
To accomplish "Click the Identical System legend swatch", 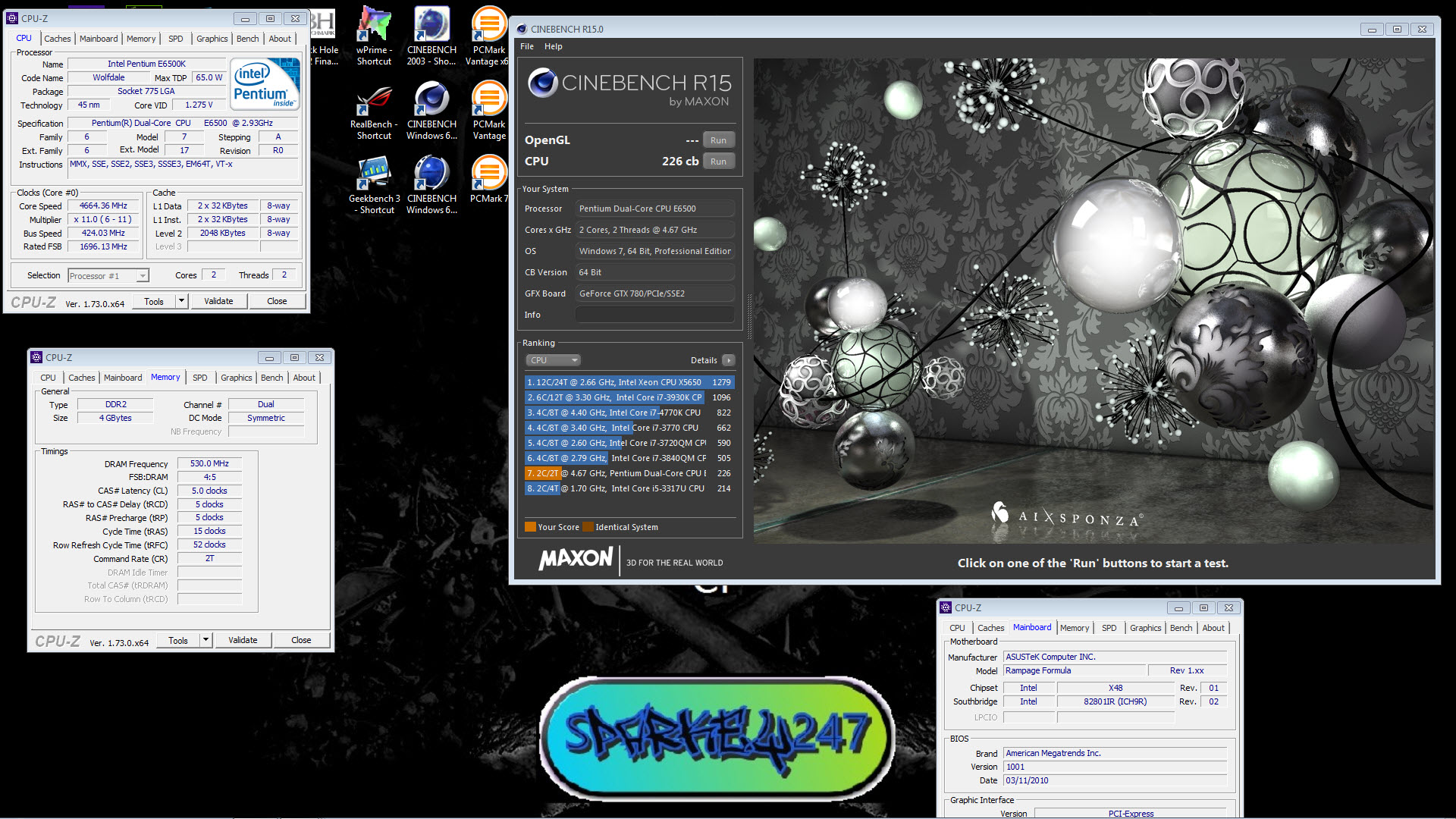I will (588, 527).
